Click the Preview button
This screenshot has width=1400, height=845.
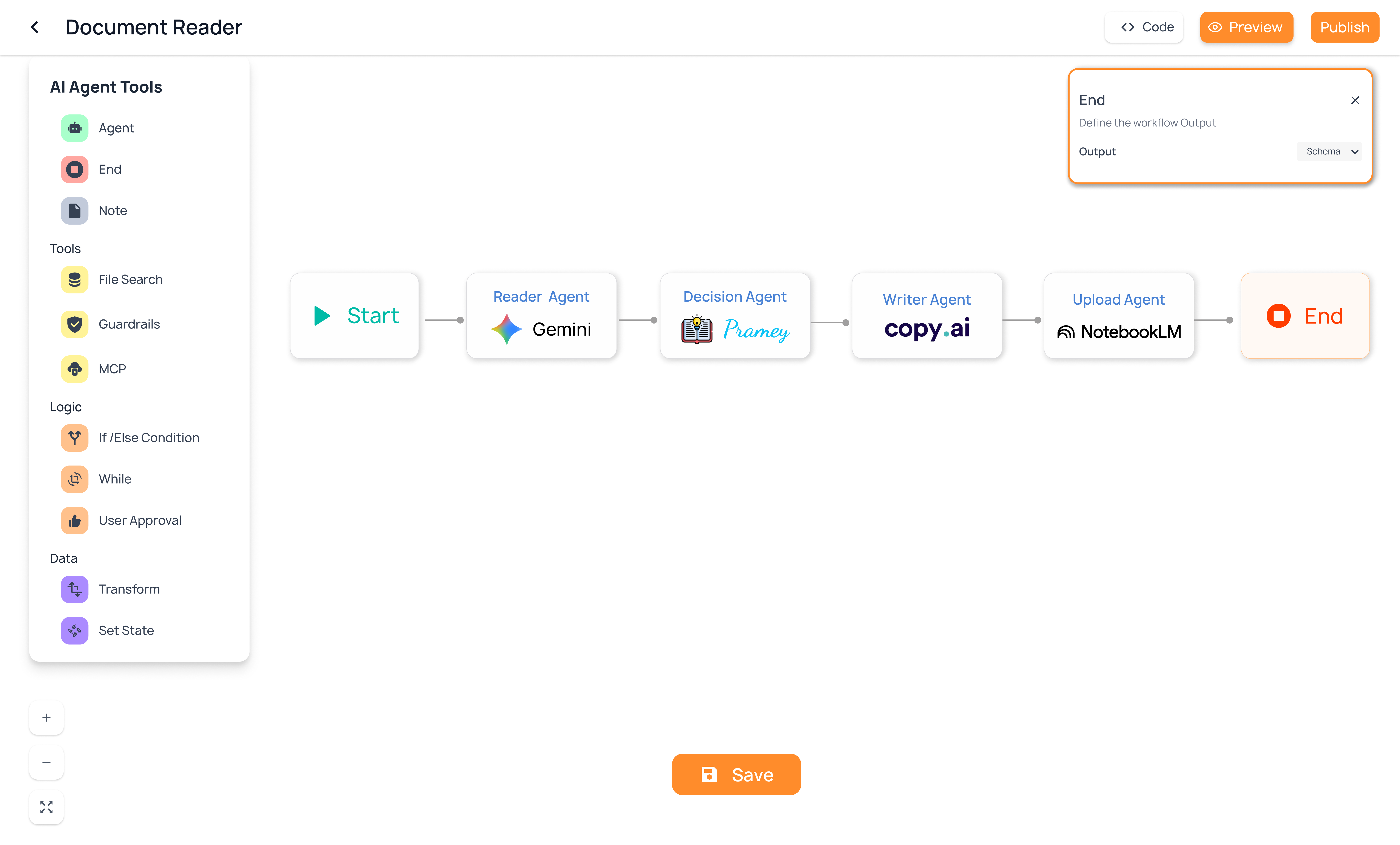[1247, 27]
